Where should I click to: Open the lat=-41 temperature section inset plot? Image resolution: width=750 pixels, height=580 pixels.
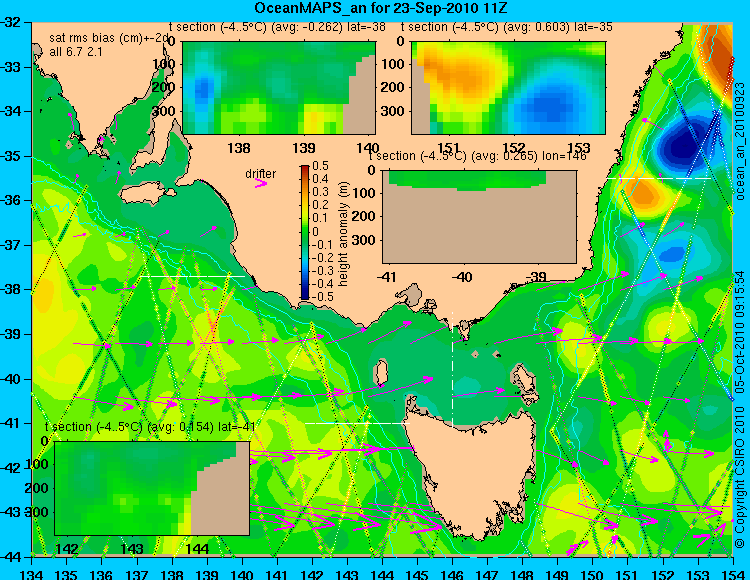pos(152,488)
